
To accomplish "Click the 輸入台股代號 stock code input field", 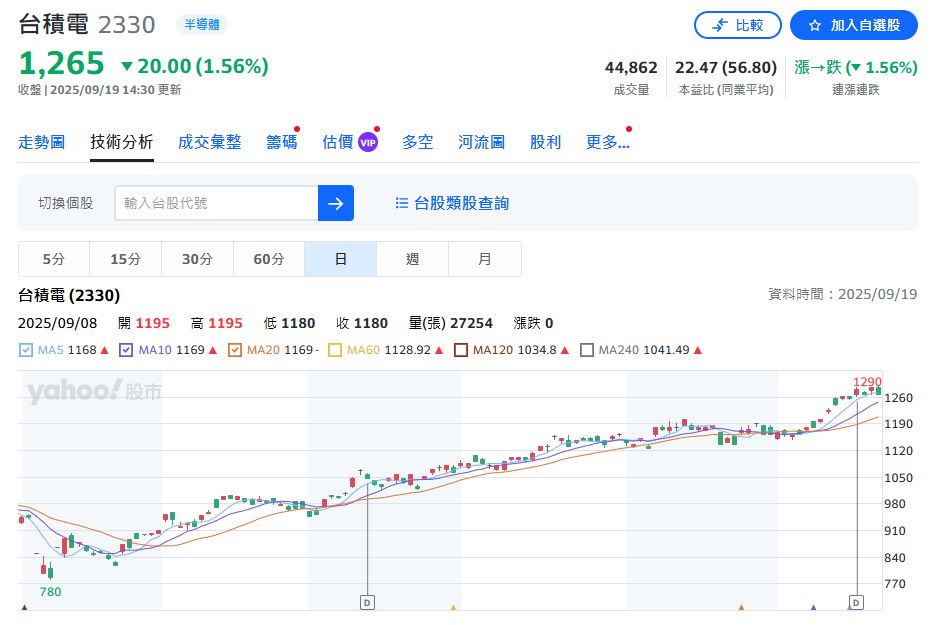I will pos(216,203).
